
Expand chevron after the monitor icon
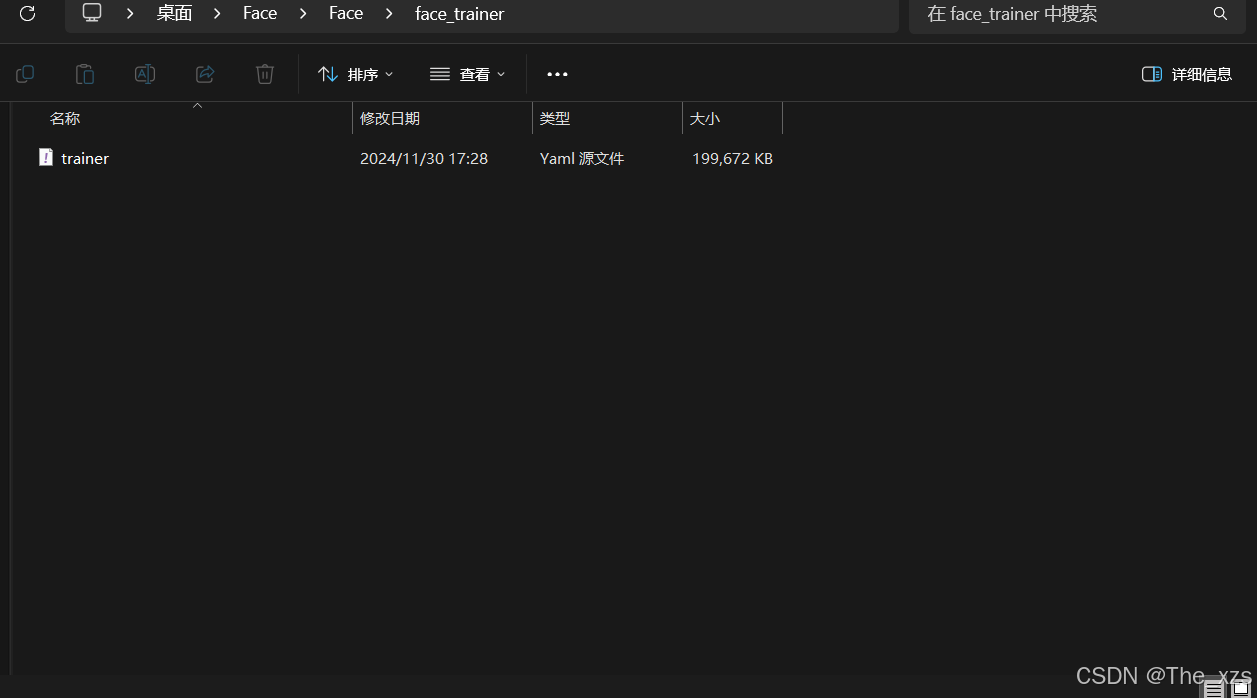[130, 13]
